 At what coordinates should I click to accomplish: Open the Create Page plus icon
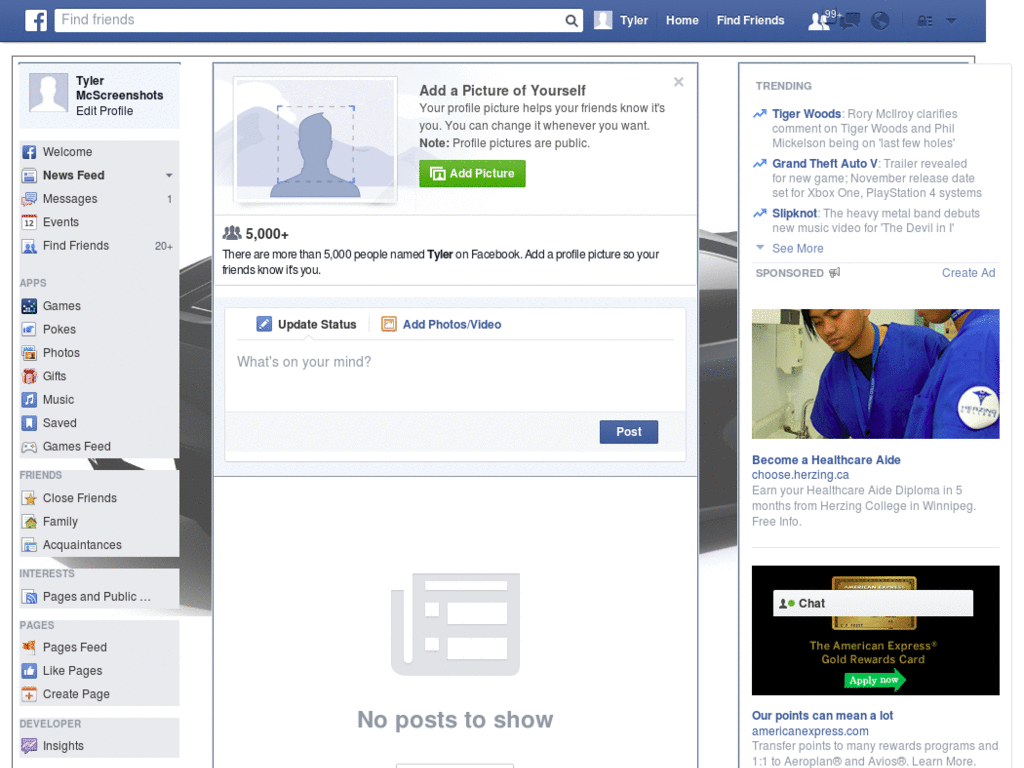pyautogui.click(x=29, y=694)
